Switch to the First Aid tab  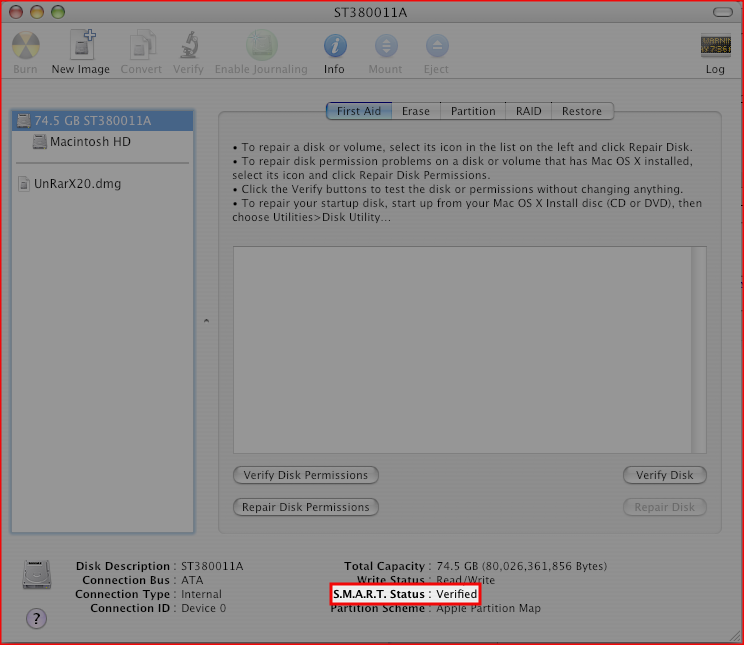[x=359, y=111]
